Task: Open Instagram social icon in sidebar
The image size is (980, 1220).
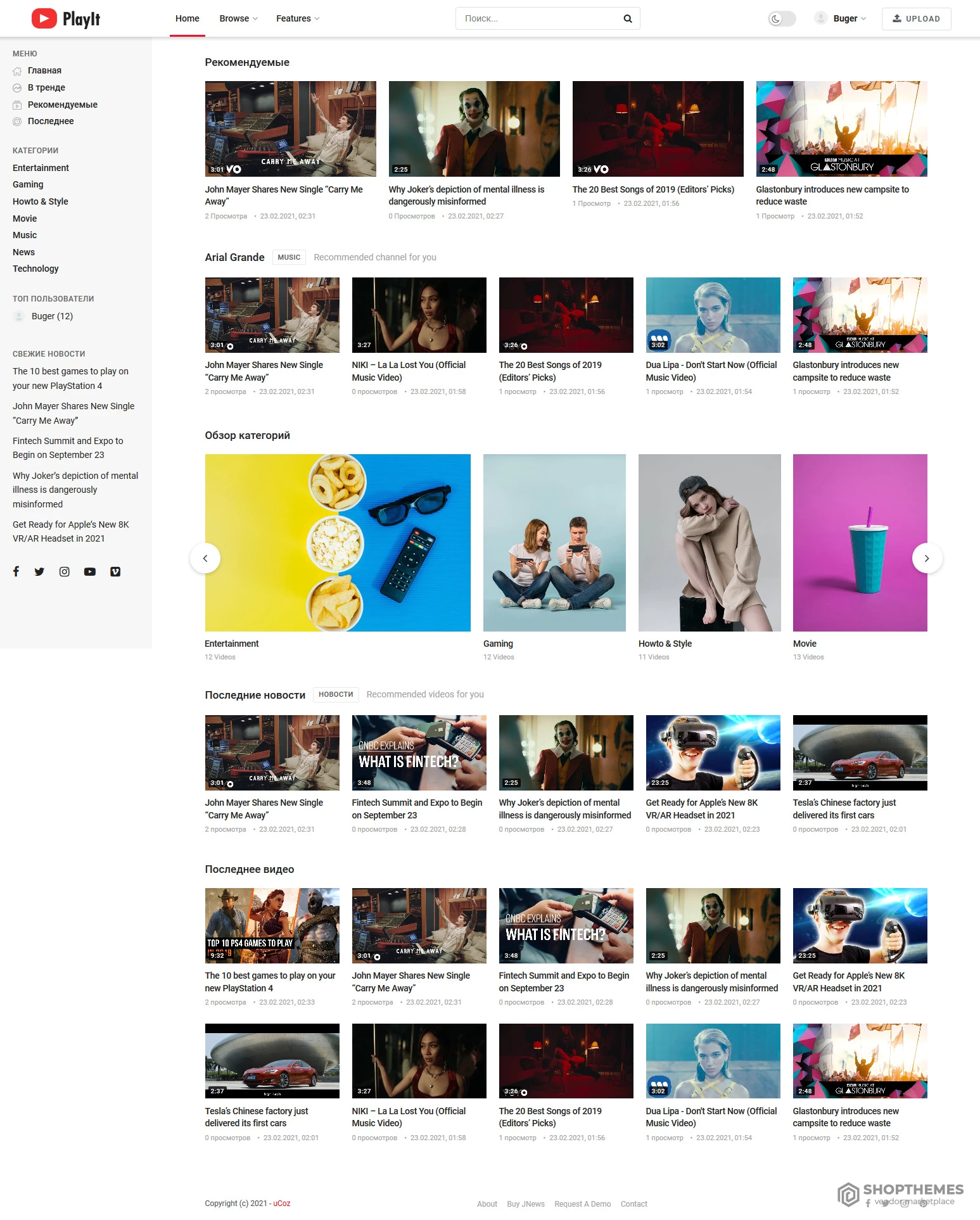Action: pos(65,571)
